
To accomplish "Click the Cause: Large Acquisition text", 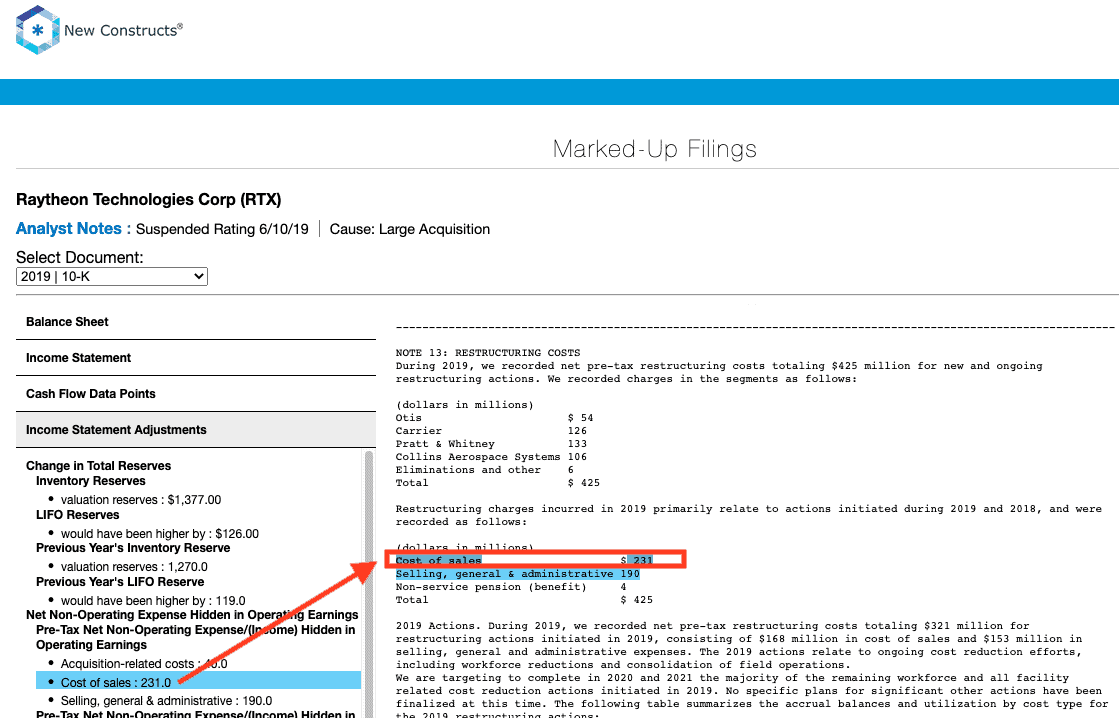I will click(410, 229).
